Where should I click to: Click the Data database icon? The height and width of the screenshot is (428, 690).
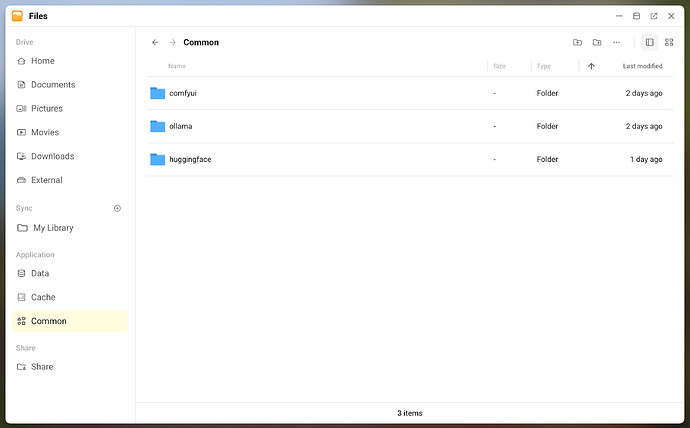point(21,273)
